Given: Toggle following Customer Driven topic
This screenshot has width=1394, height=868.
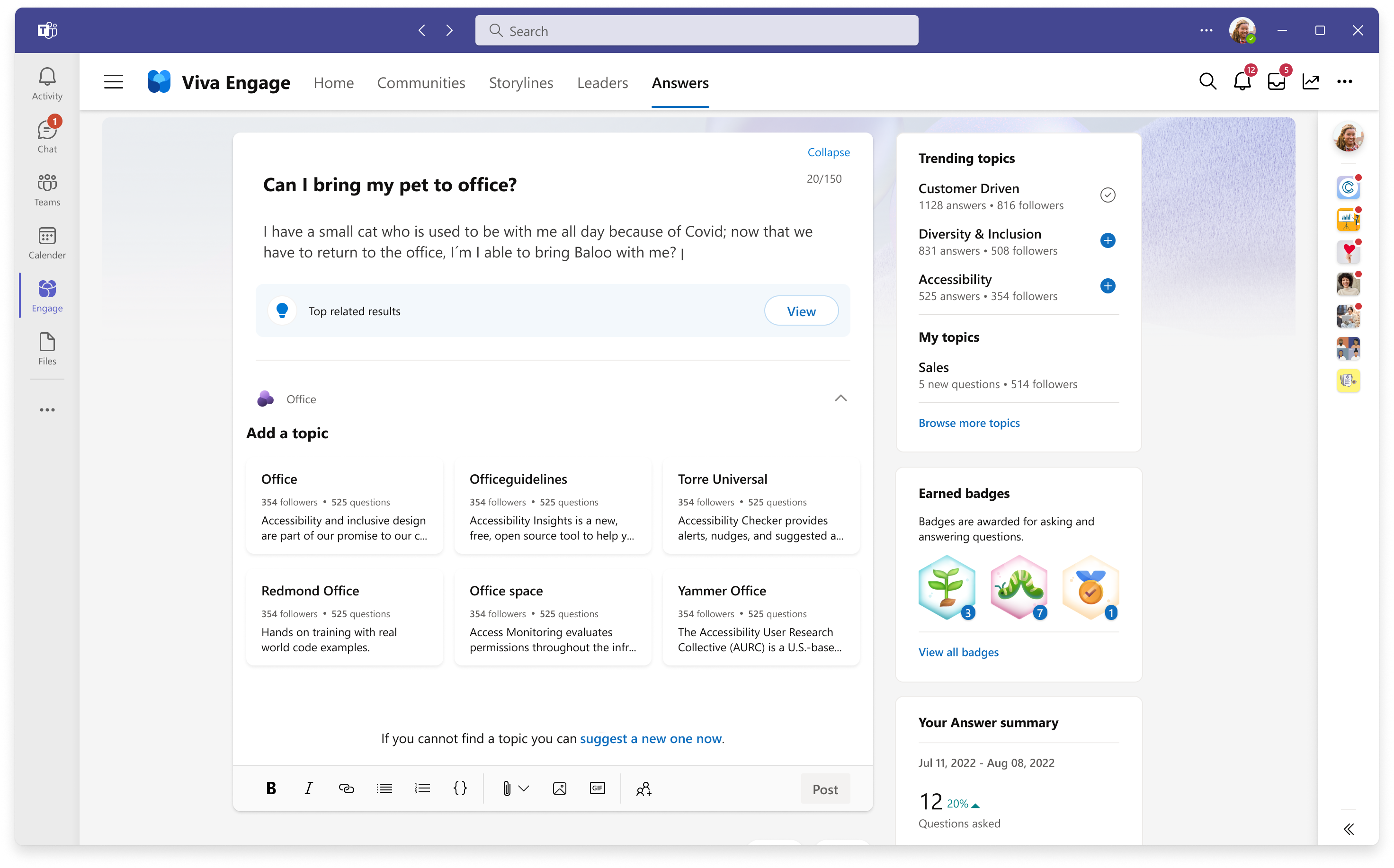Looking at the screenshot, I should click(1108, 195).
